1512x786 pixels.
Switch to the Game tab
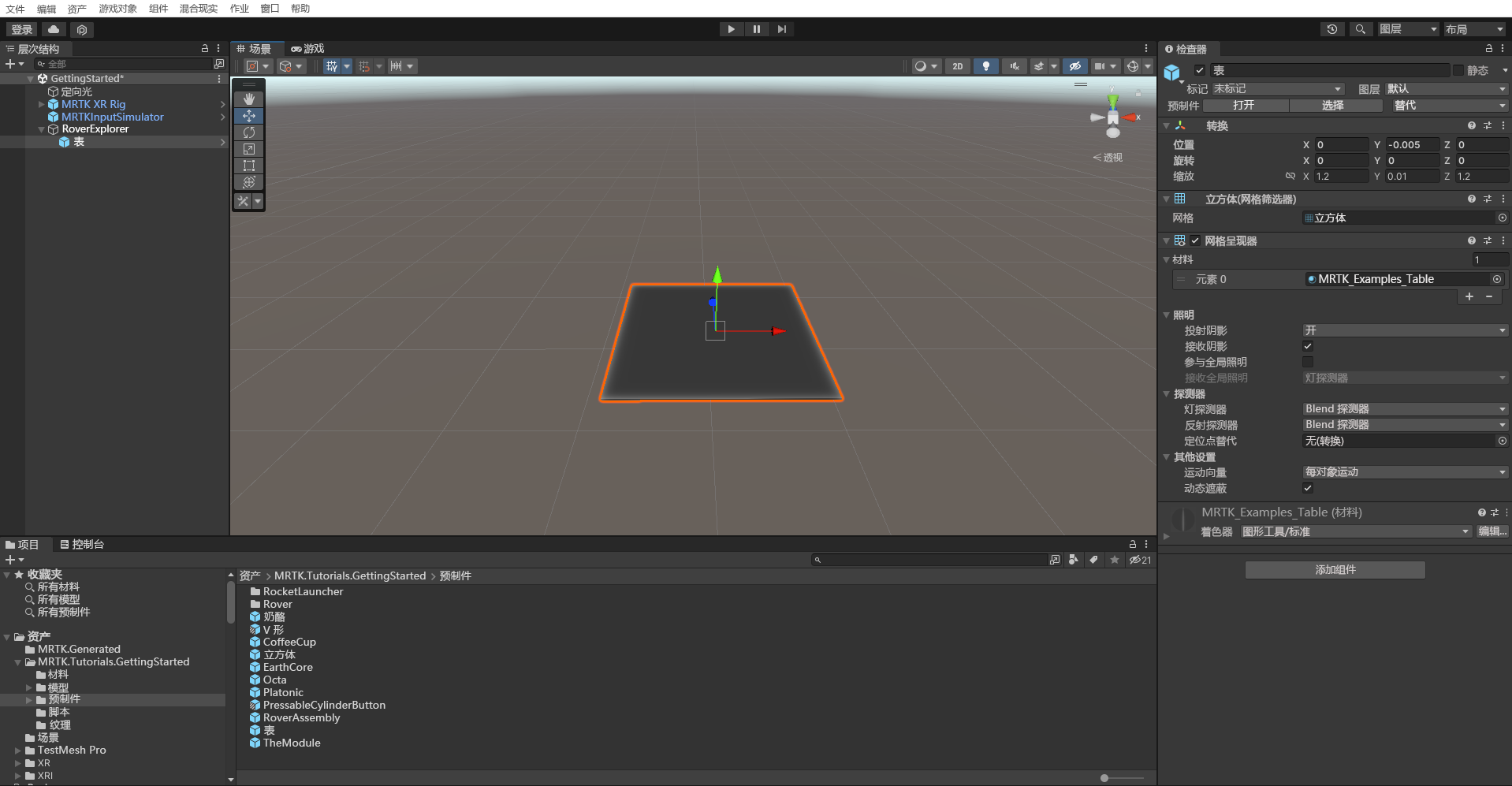coord(307,49)
